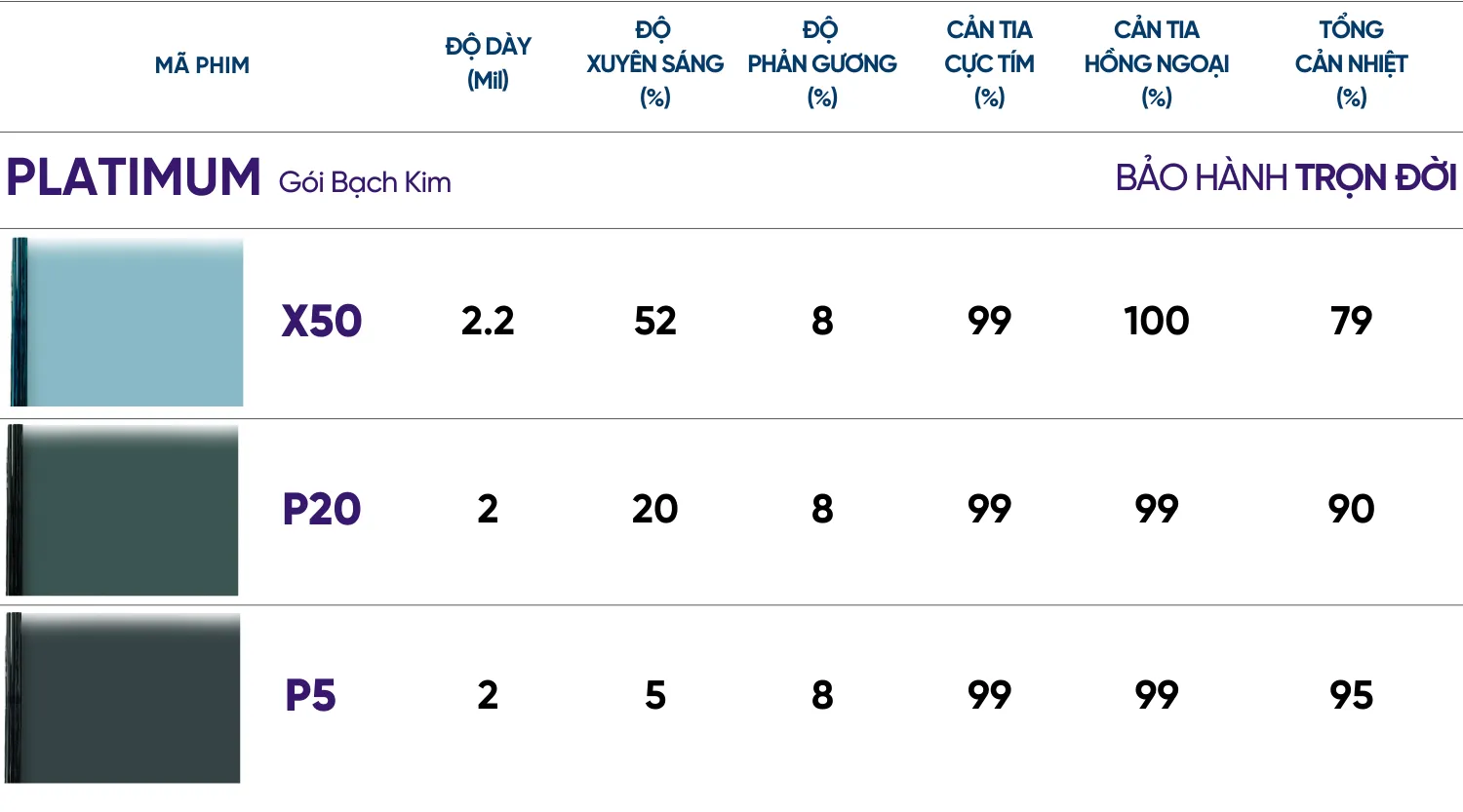Viewport: 1463px width, 812px height.
Task: Click the ĐỘ XUYÊN SÁNG column header
Action: [654, 63]
